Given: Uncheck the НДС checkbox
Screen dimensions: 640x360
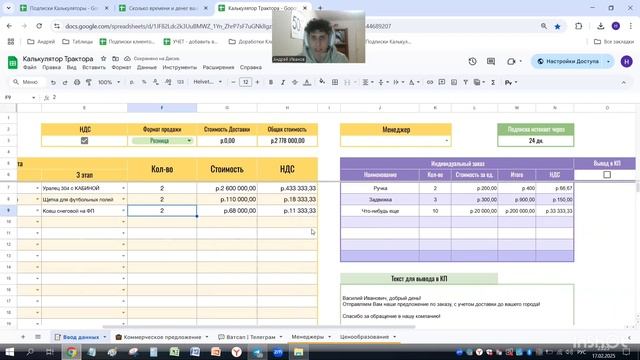Looking at the screenshot, I should pyautogui.click(x=84, y=140).
